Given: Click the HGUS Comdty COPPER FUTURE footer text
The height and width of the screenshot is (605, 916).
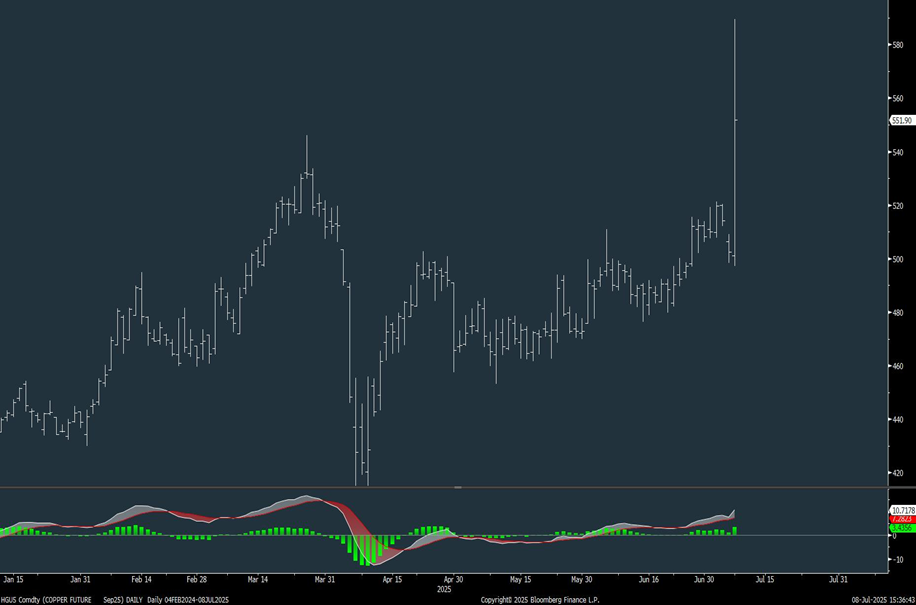Looking at the screenshot, I should (46, 600).
